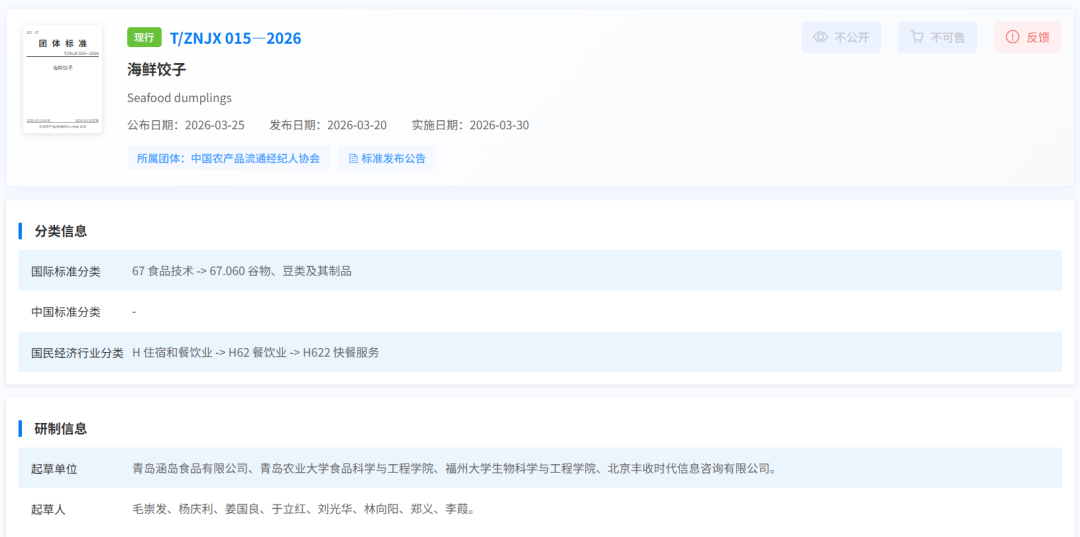Click the 不可售 shopping cart icon

point(917,37)
